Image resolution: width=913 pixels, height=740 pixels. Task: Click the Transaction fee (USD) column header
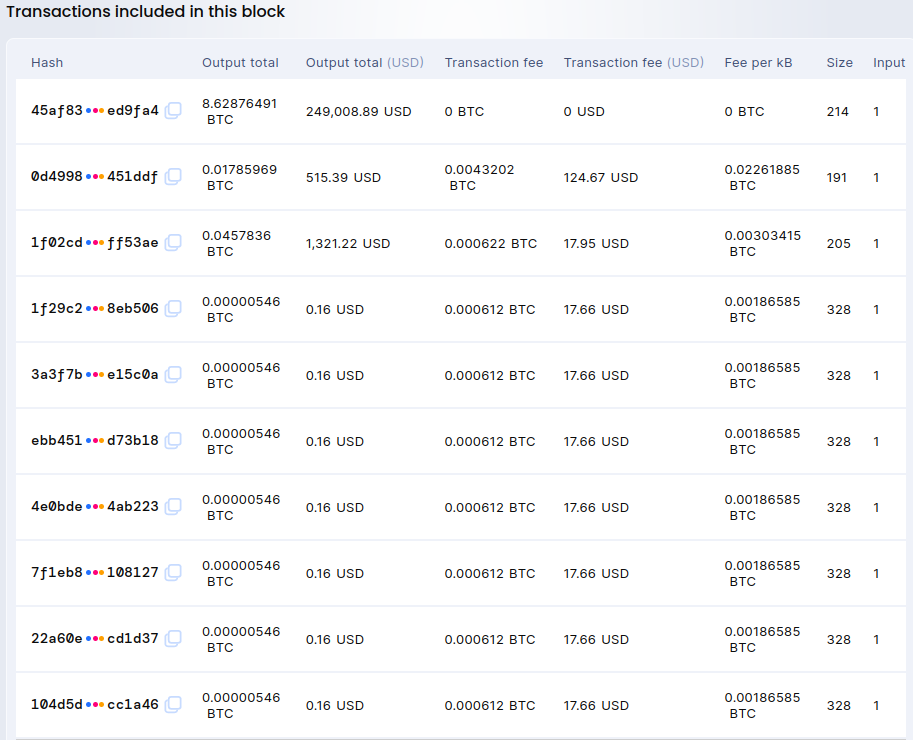(x=634, y=62)
